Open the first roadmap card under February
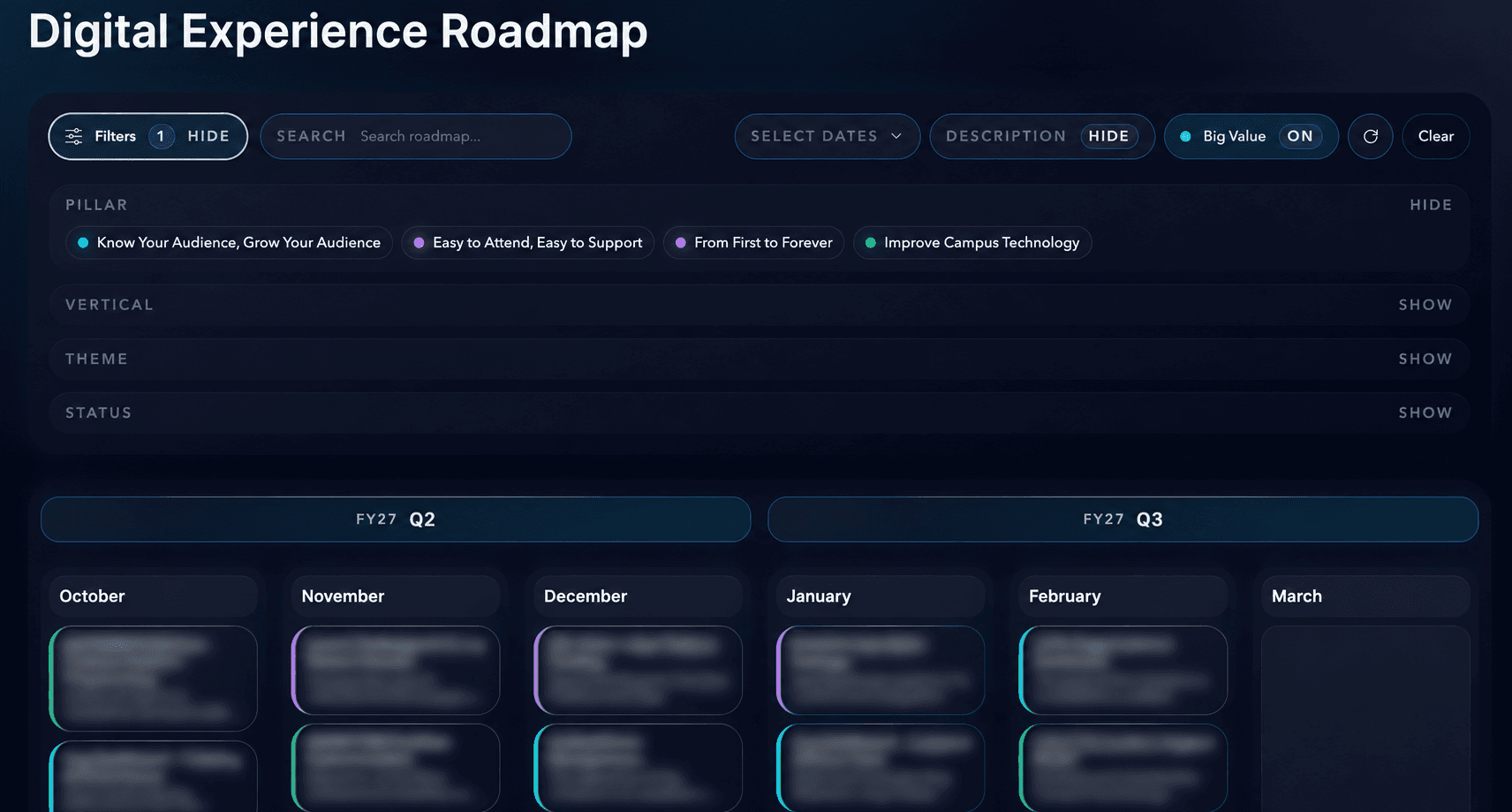The image size is (1512, 812). coord(1123,671)
